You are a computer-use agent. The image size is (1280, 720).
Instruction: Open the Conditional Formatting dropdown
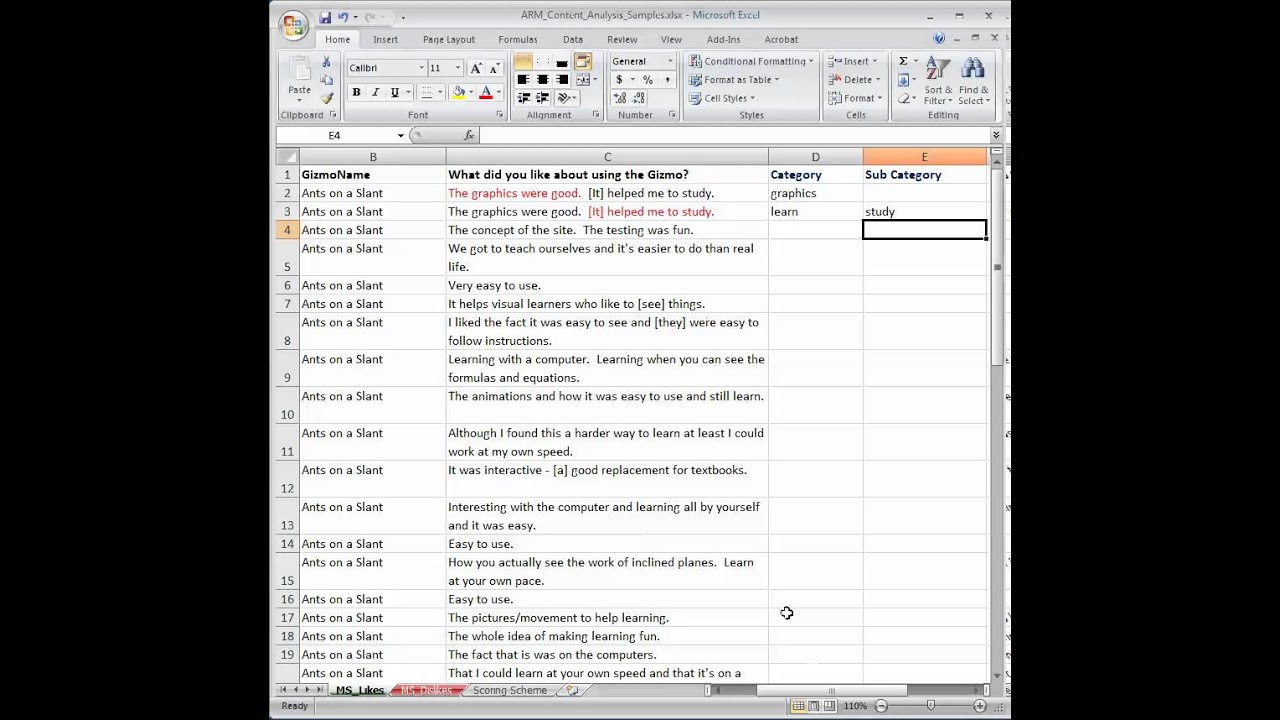tap(751, 62)
